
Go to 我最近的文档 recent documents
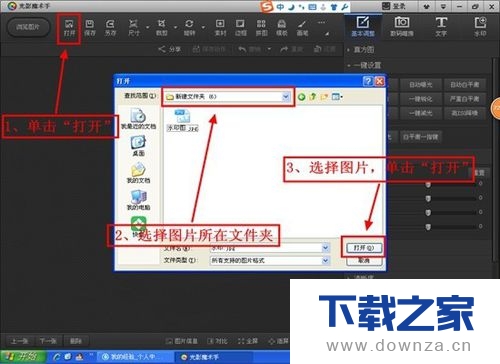[x=138, y=119]
